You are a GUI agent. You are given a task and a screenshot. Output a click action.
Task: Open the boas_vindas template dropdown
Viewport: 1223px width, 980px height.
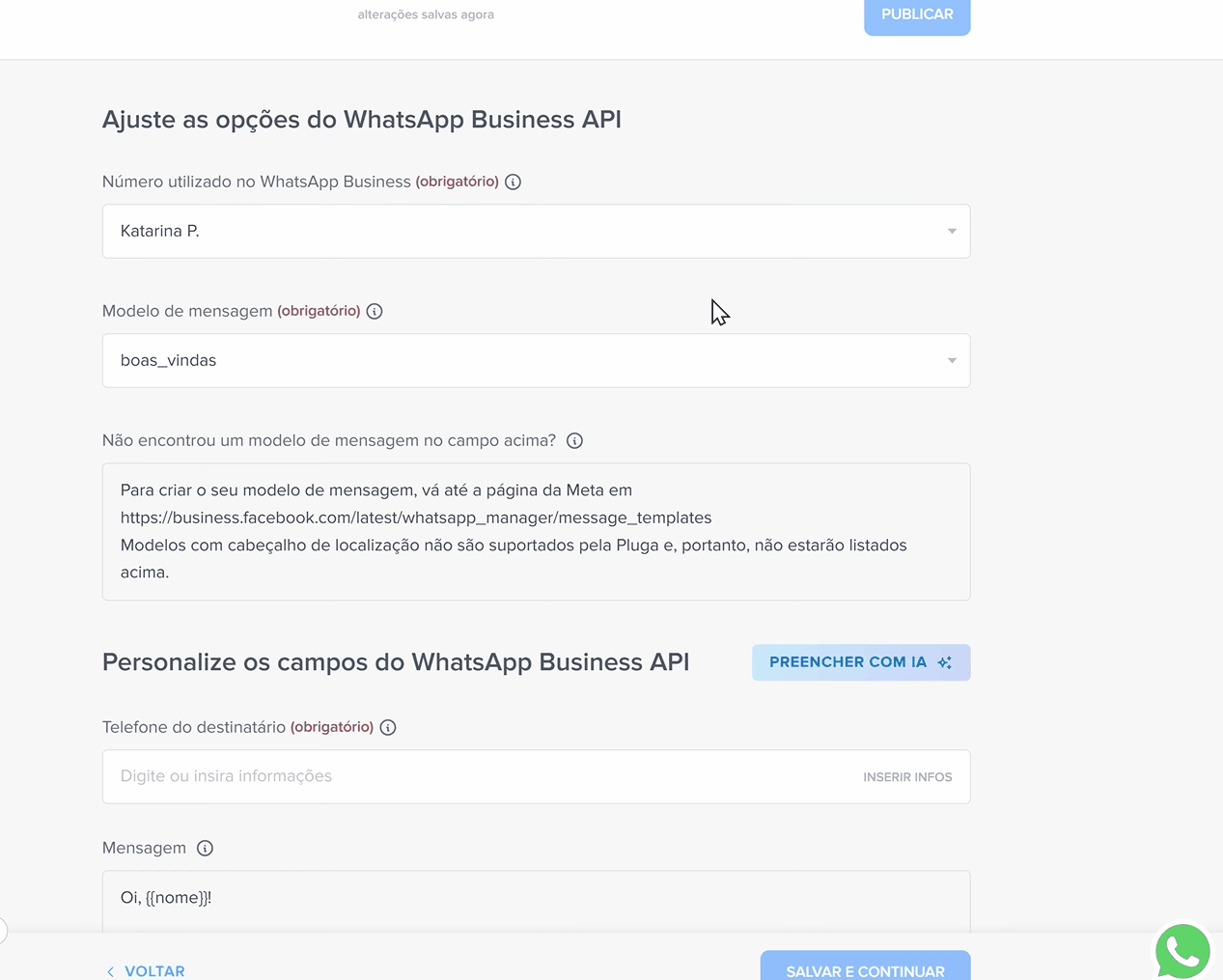(536, 360)
